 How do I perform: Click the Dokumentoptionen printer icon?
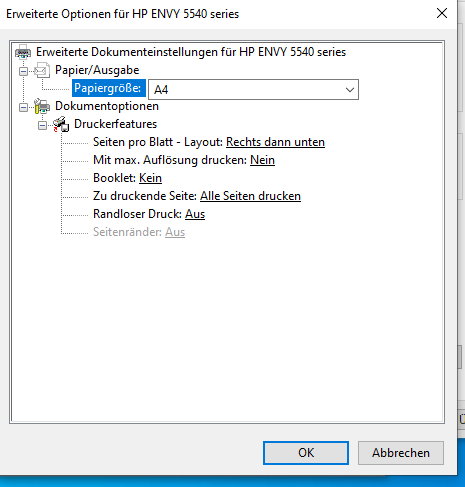(42, 106)
